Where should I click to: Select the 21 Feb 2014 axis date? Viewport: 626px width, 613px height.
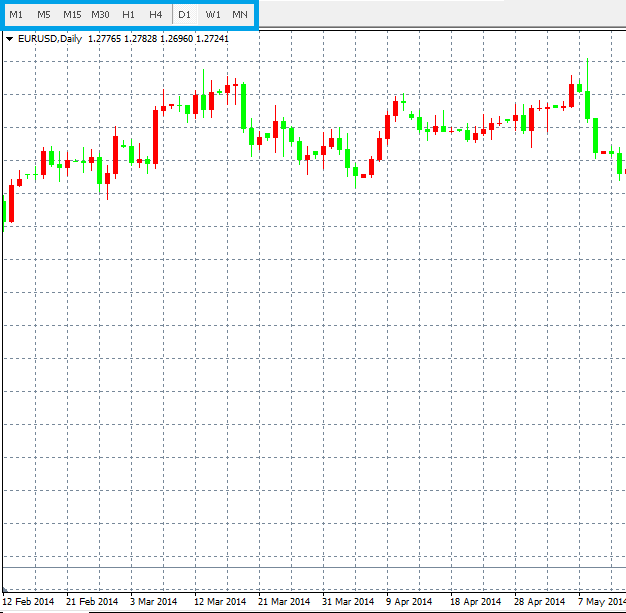[92, 602]
